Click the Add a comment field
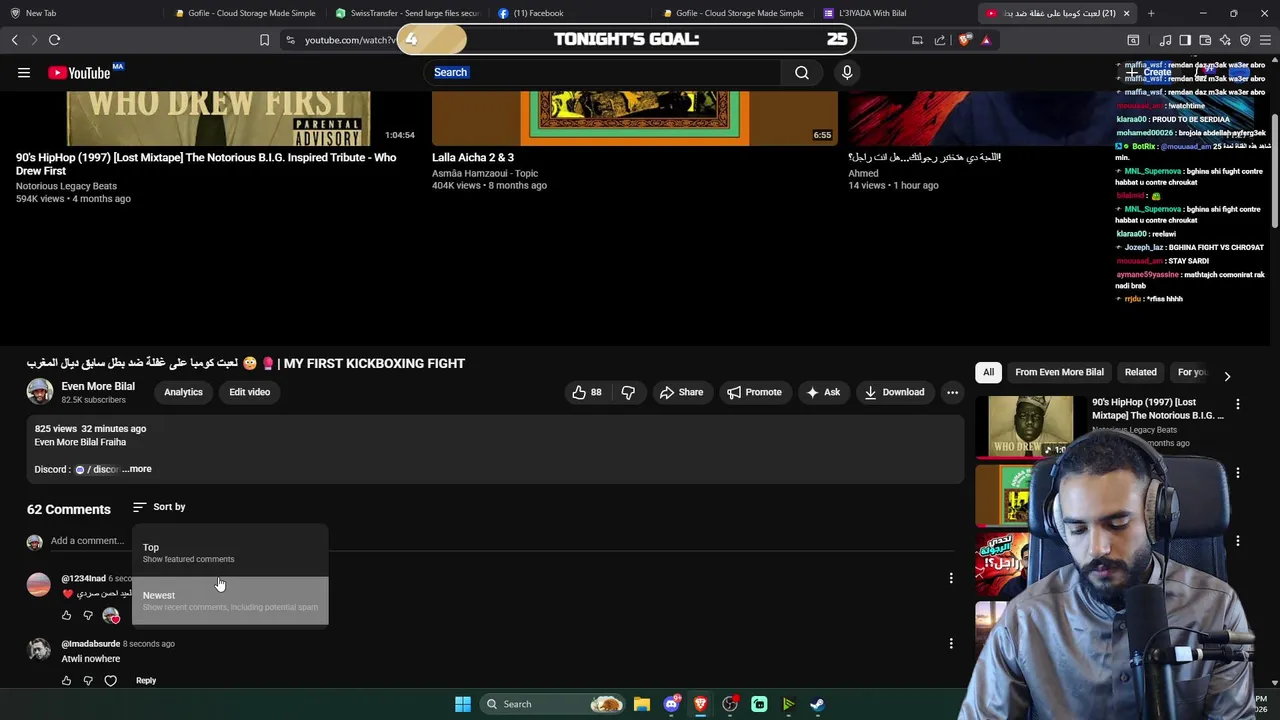The height and width of the screenshot is (720, 1280). coord(500,541)
